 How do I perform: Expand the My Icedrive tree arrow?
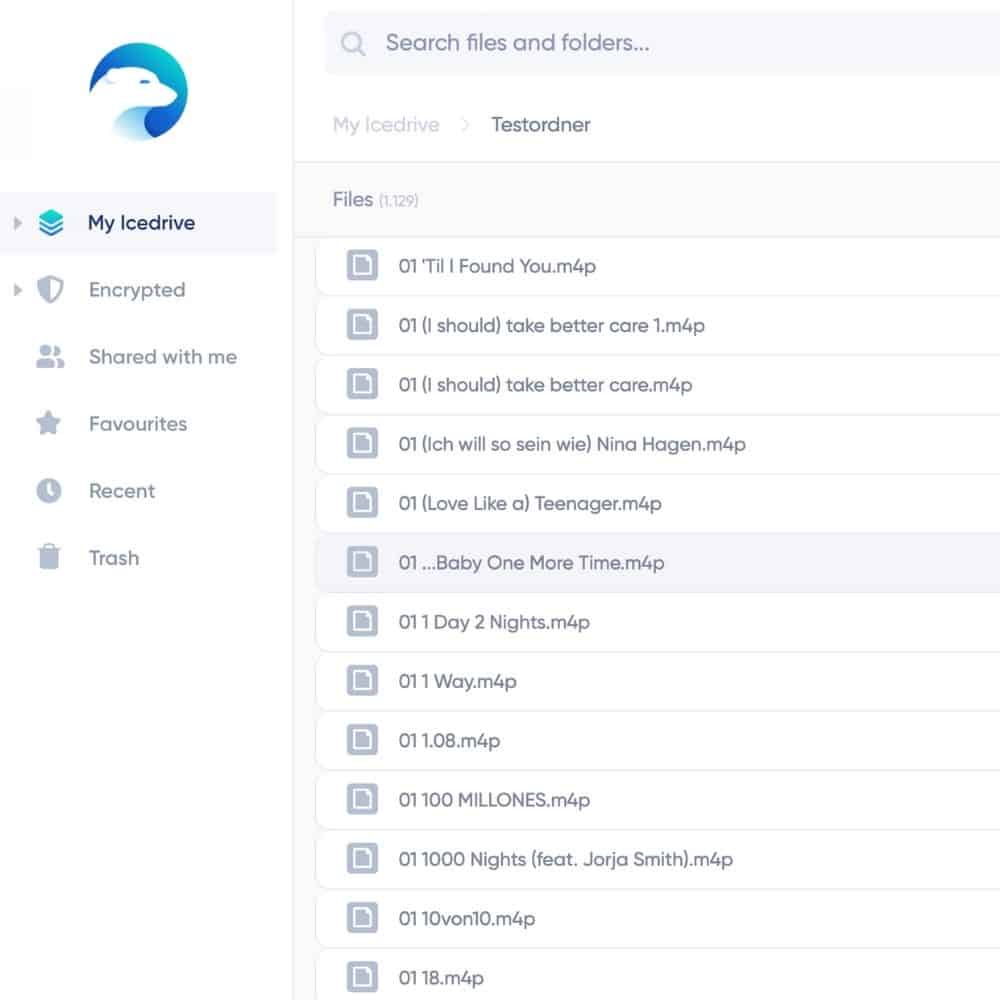pos(18,223)
